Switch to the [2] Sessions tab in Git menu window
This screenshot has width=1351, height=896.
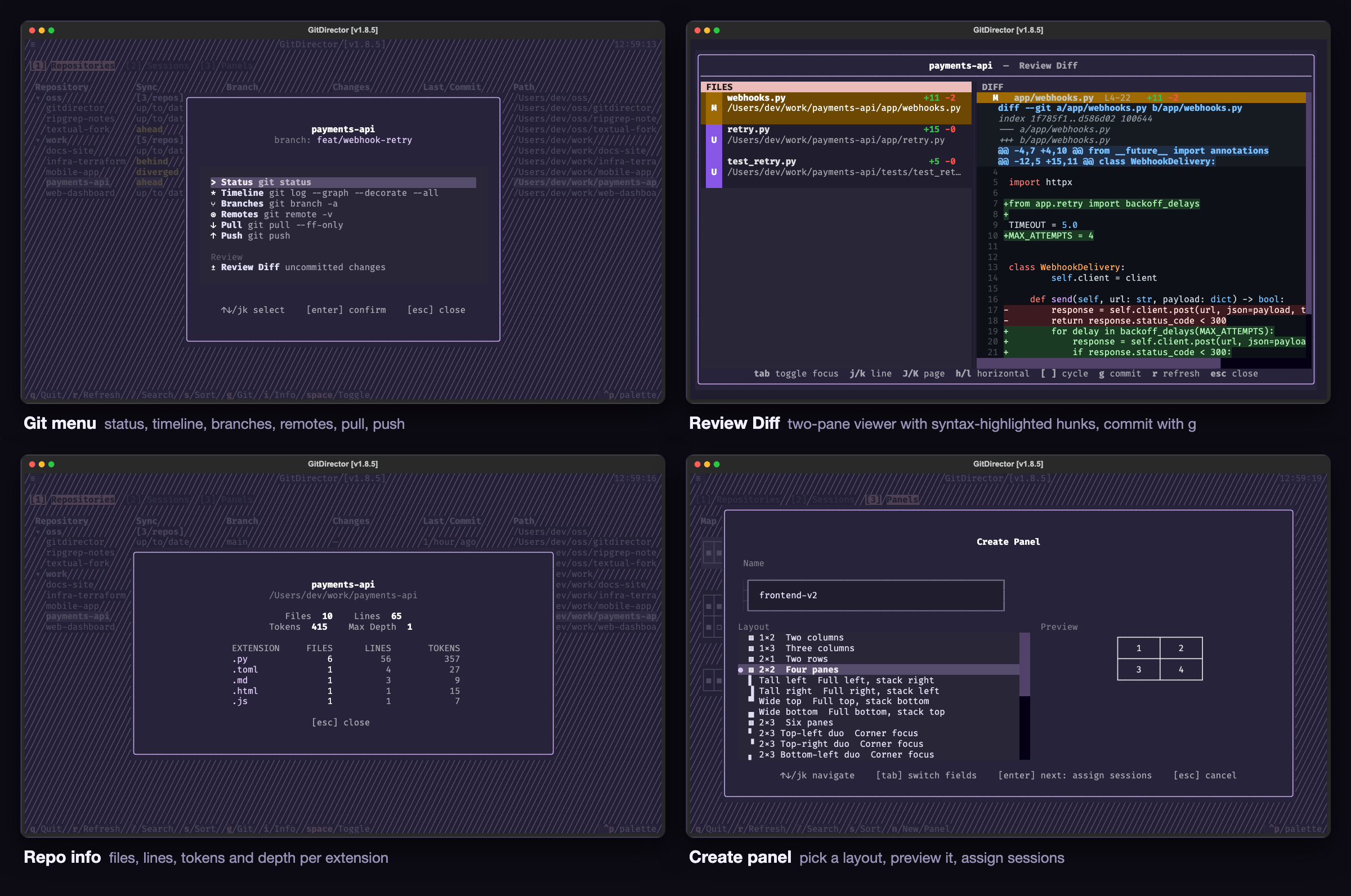coord(157,66)
